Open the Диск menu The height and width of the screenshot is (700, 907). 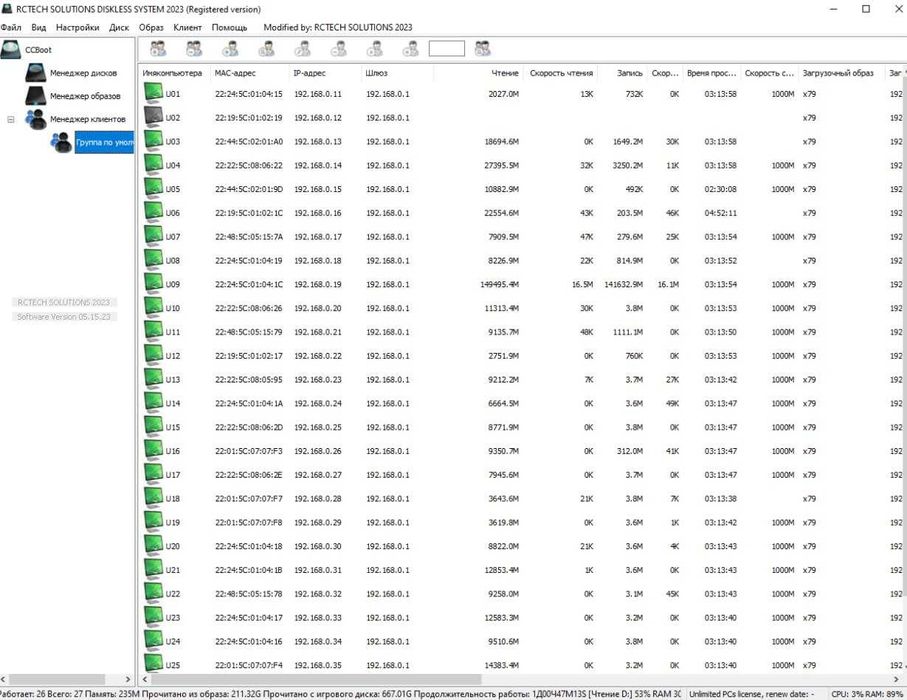119,27
